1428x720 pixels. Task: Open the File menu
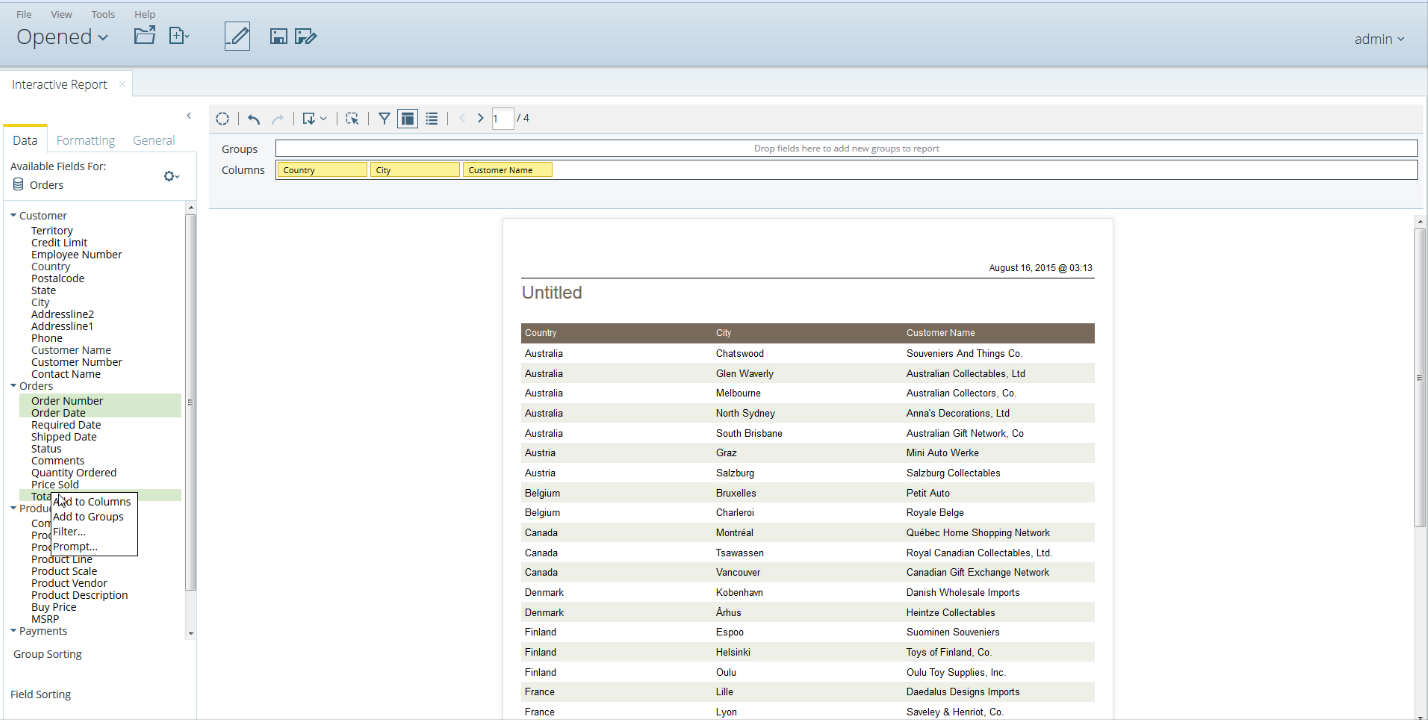point(24,14)
